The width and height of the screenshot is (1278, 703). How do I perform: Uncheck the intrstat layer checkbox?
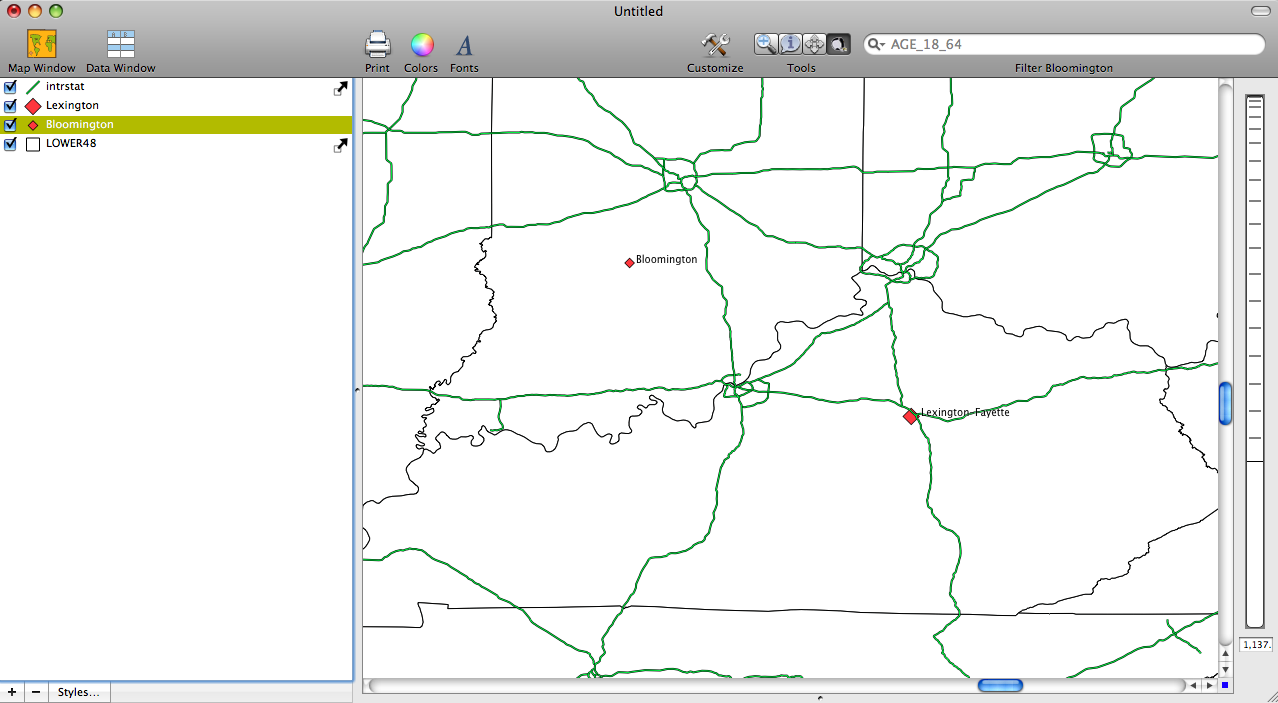11,87
